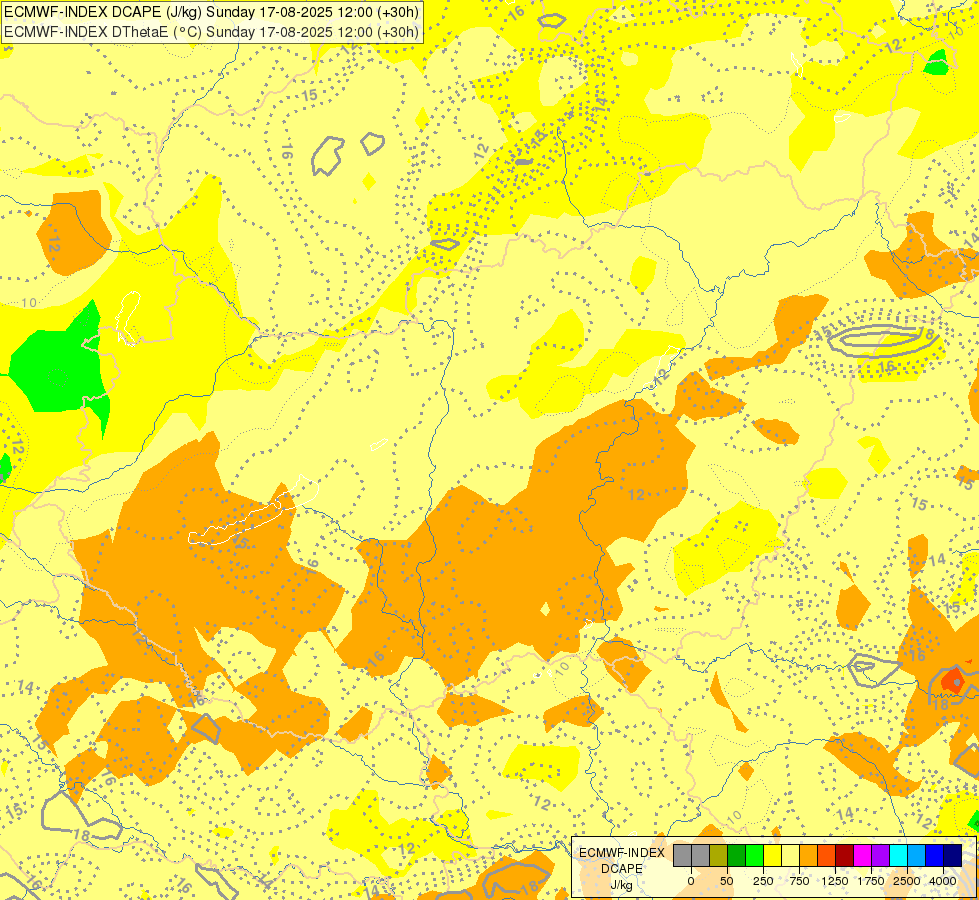Click the legend tick label 750
The height and width of the screenshot is (900, 979).
pos(799,881)
